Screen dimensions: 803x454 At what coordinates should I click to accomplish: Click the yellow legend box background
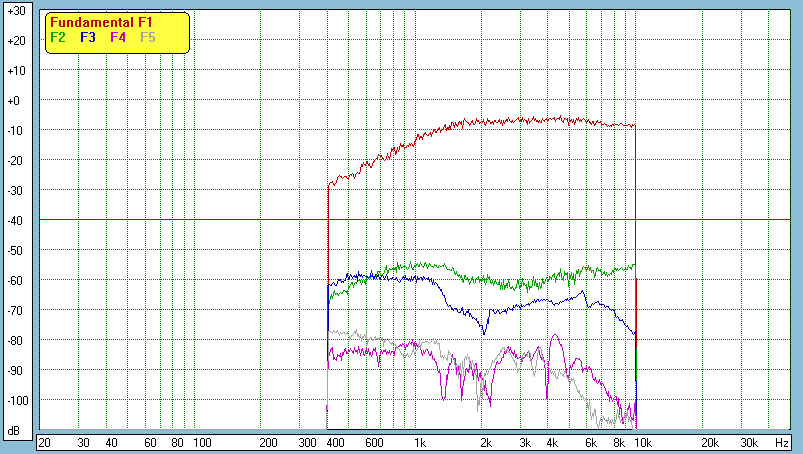tap(170, 45)
